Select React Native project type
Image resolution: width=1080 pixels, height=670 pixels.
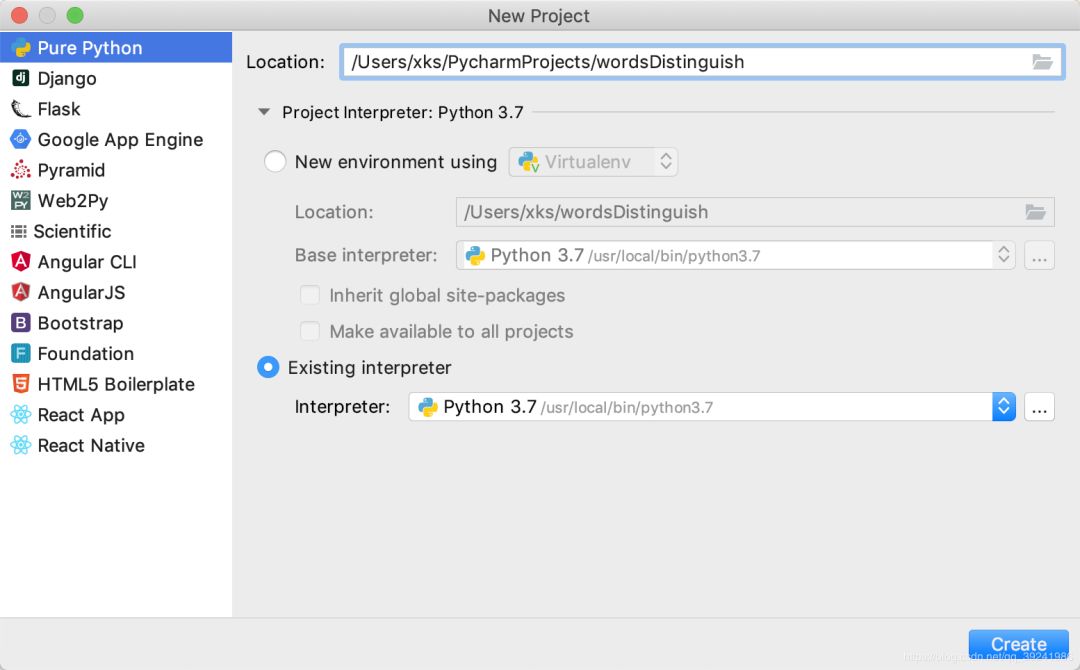pyautogui.click(x=116, y=446)
